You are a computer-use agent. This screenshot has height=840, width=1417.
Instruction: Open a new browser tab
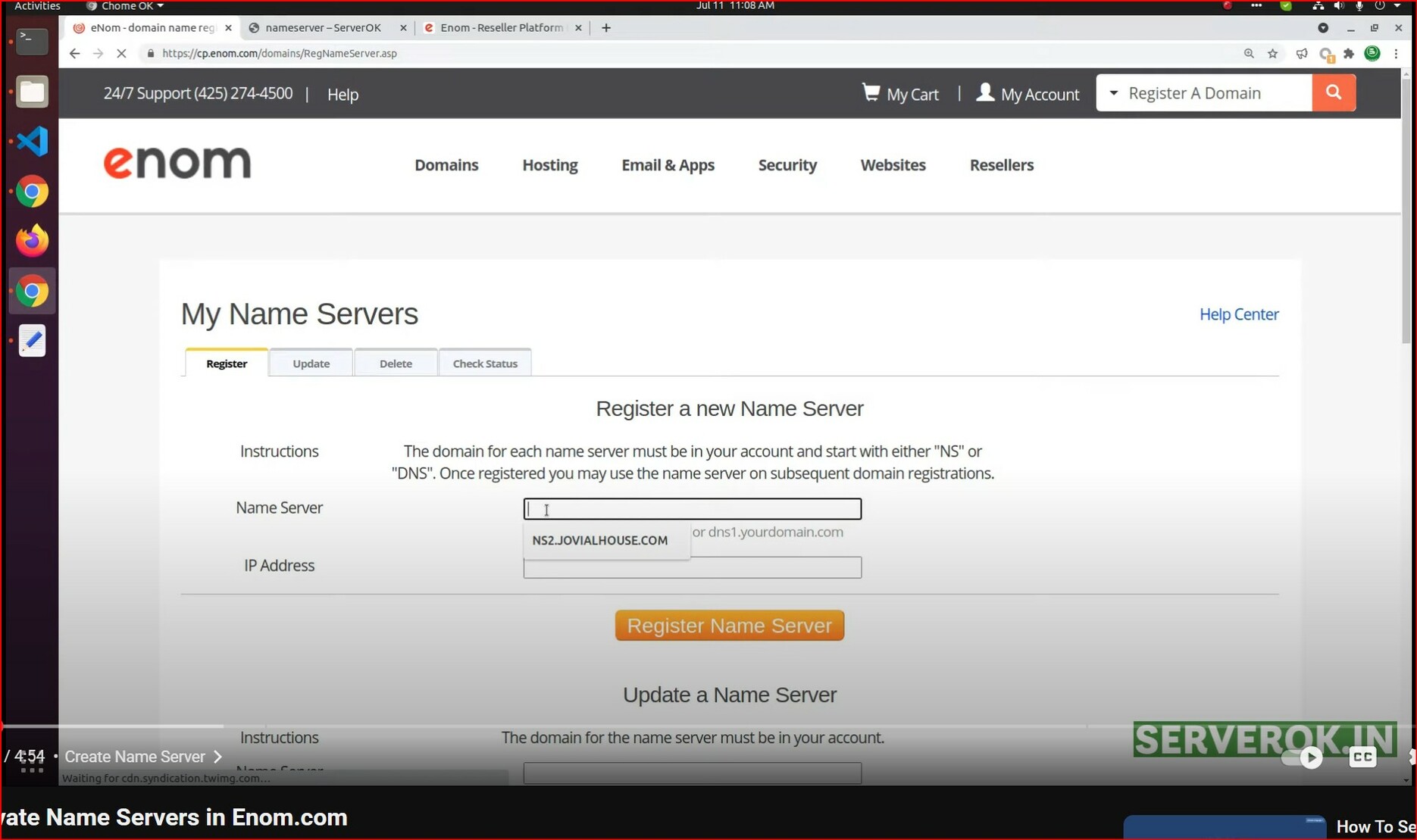coord(605,27)
